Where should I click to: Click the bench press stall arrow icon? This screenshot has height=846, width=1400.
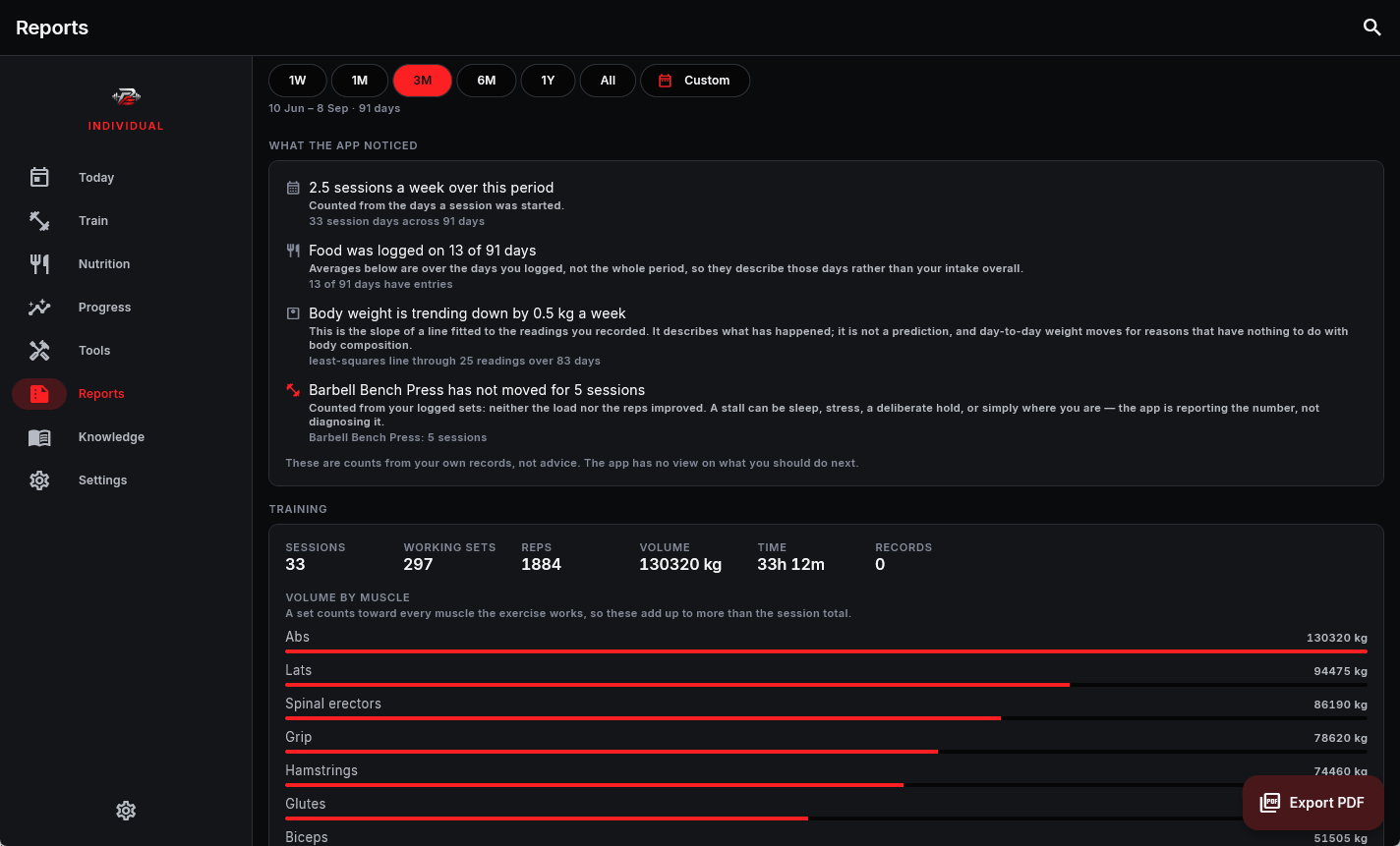(x=293, y=390)
